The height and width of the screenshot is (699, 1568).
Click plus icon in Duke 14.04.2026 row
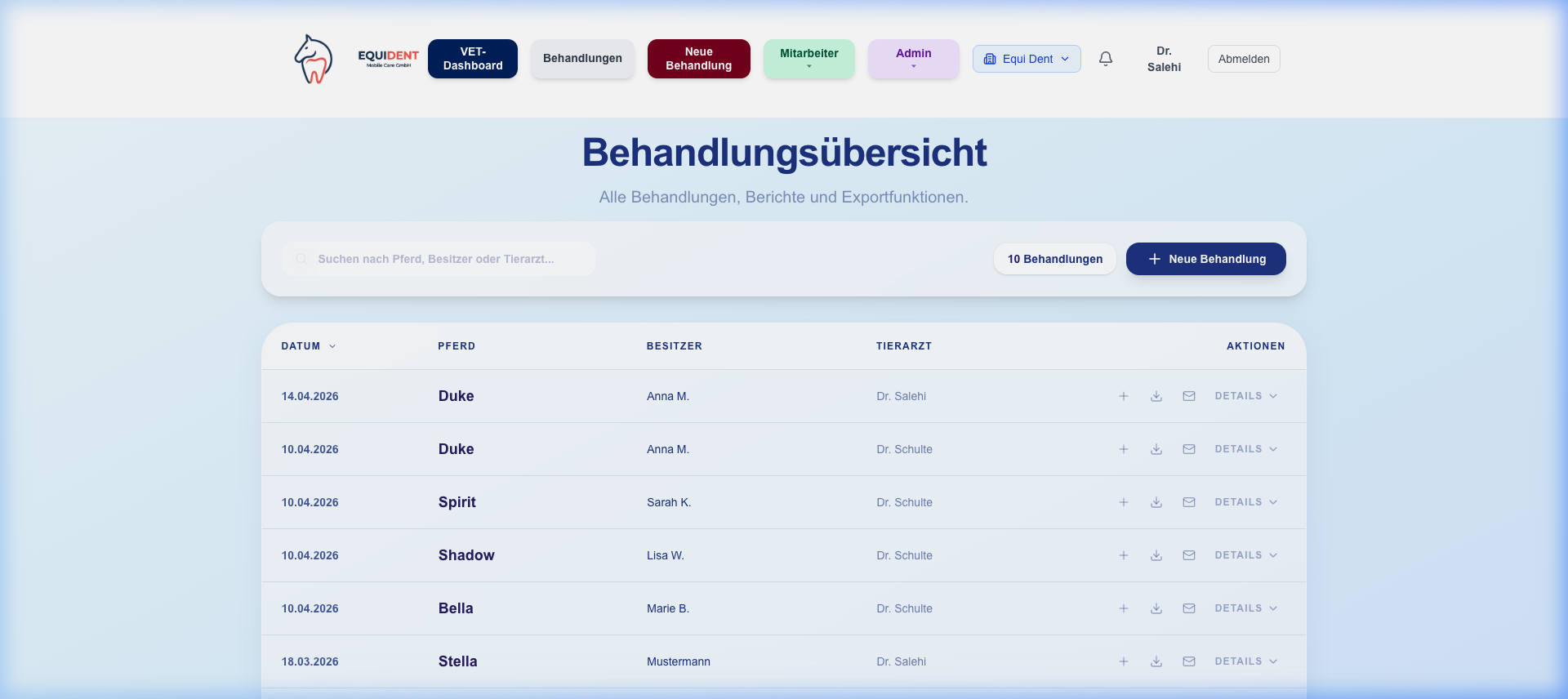(1124, 396)
